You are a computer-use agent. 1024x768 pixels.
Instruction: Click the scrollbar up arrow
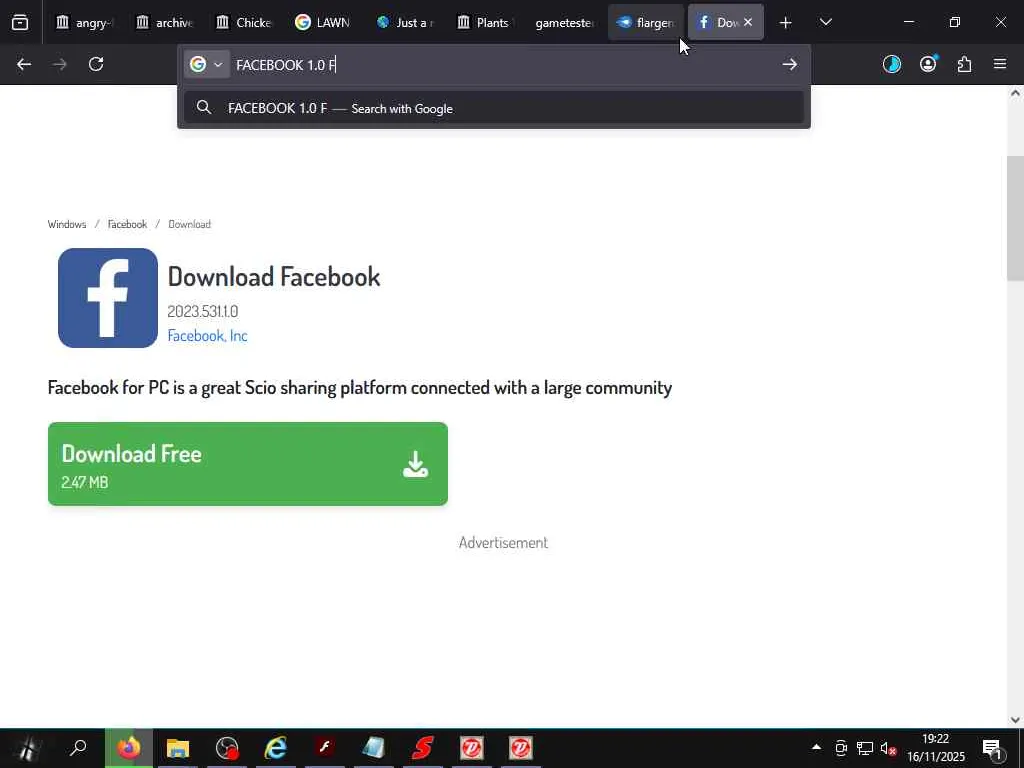tap(1015, 93)
